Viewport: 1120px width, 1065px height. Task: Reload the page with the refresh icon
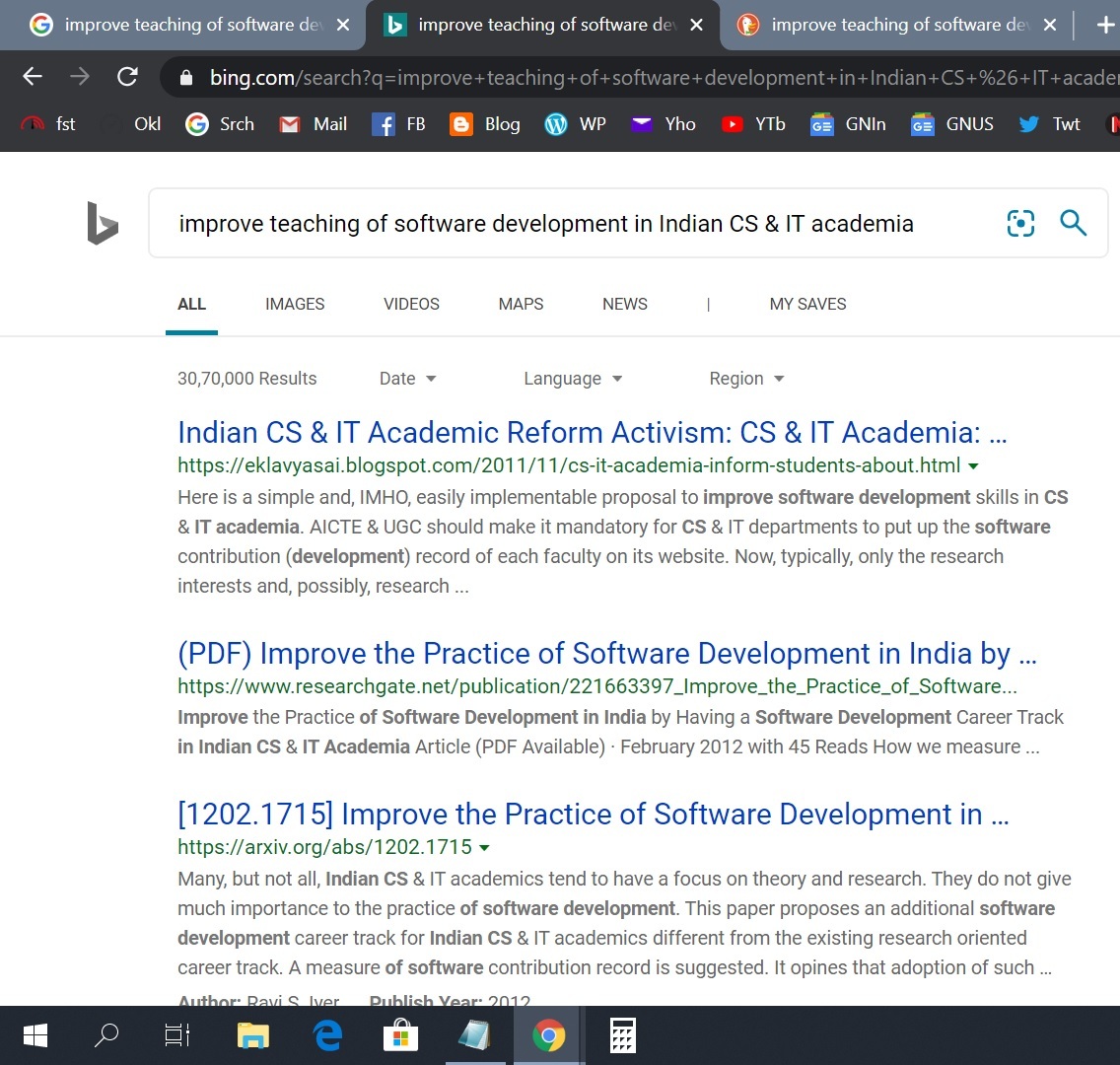(127, 77)
